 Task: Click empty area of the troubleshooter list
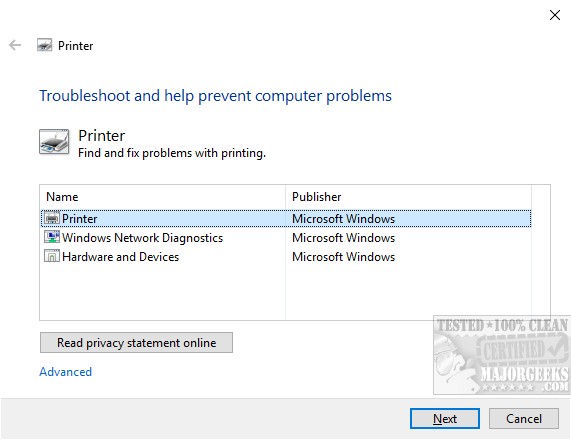coord(286,293)
